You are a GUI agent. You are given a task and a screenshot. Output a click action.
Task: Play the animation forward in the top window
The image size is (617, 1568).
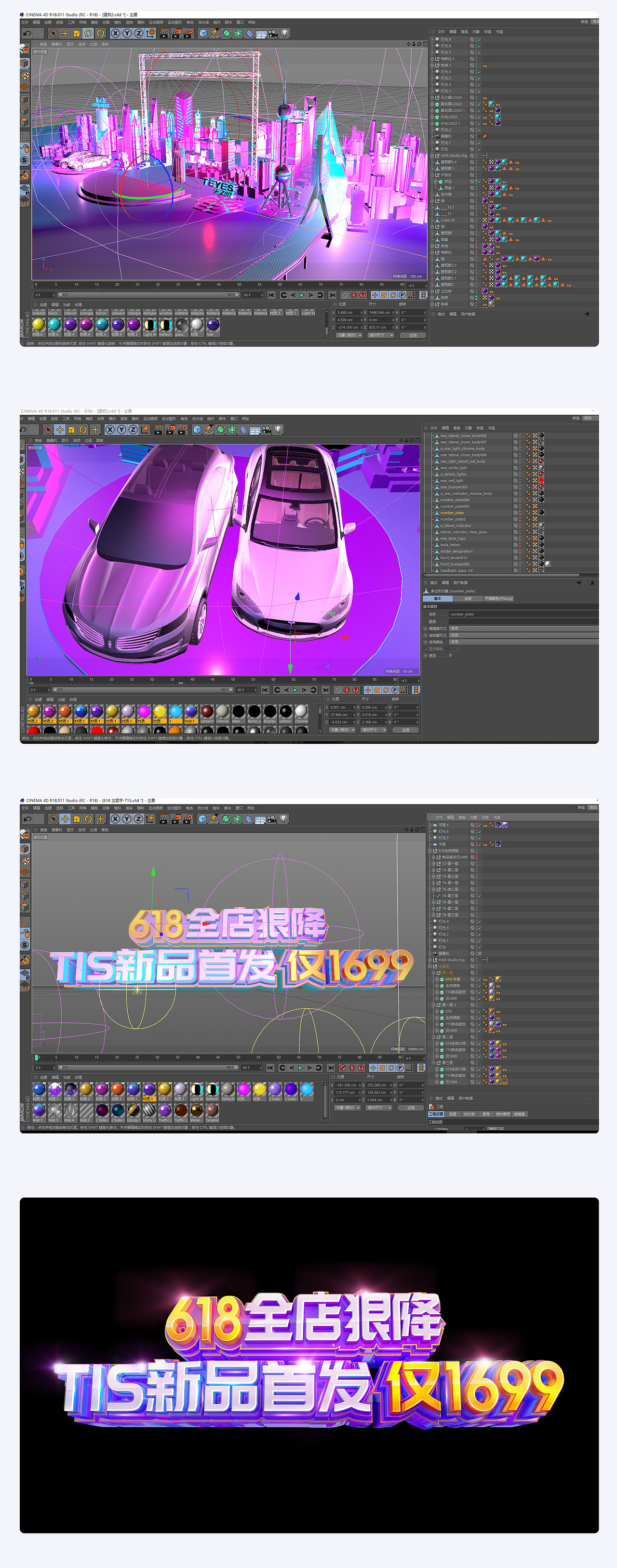click(x=301, y=295)
